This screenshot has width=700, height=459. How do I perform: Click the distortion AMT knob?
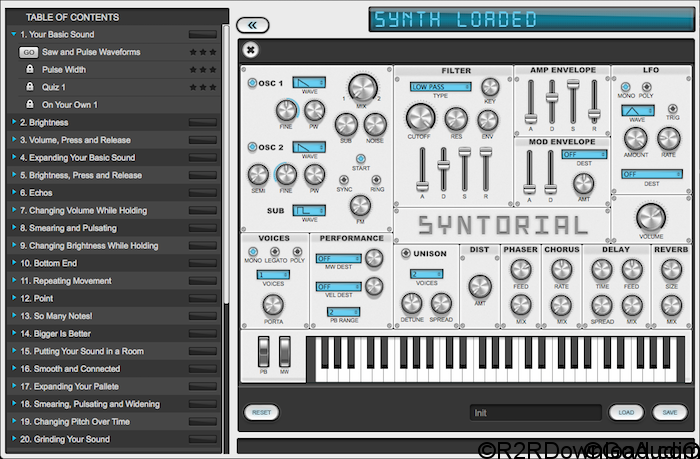click(480, 287)
